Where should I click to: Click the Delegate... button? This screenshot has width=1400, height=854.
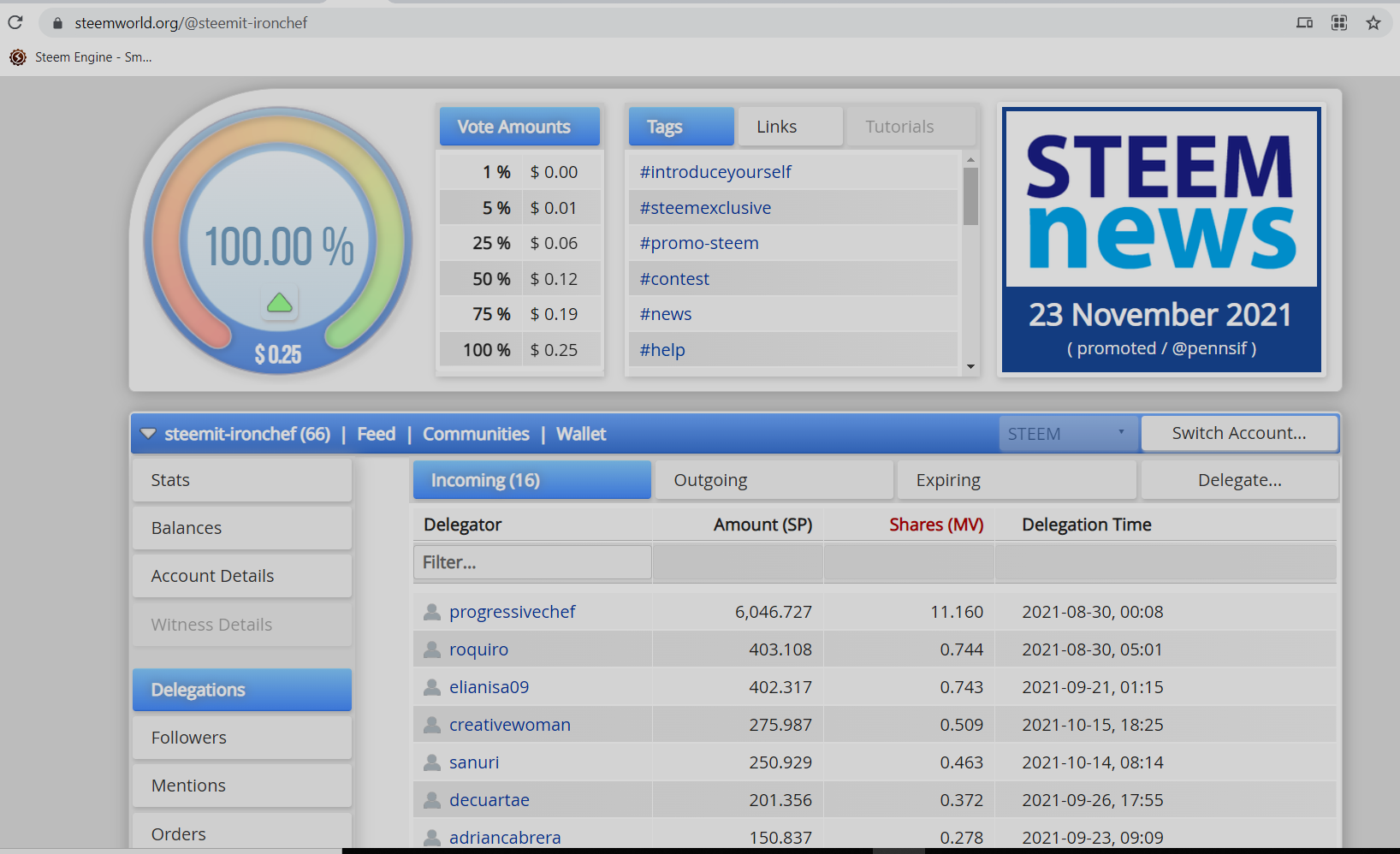pos(1240,480)
